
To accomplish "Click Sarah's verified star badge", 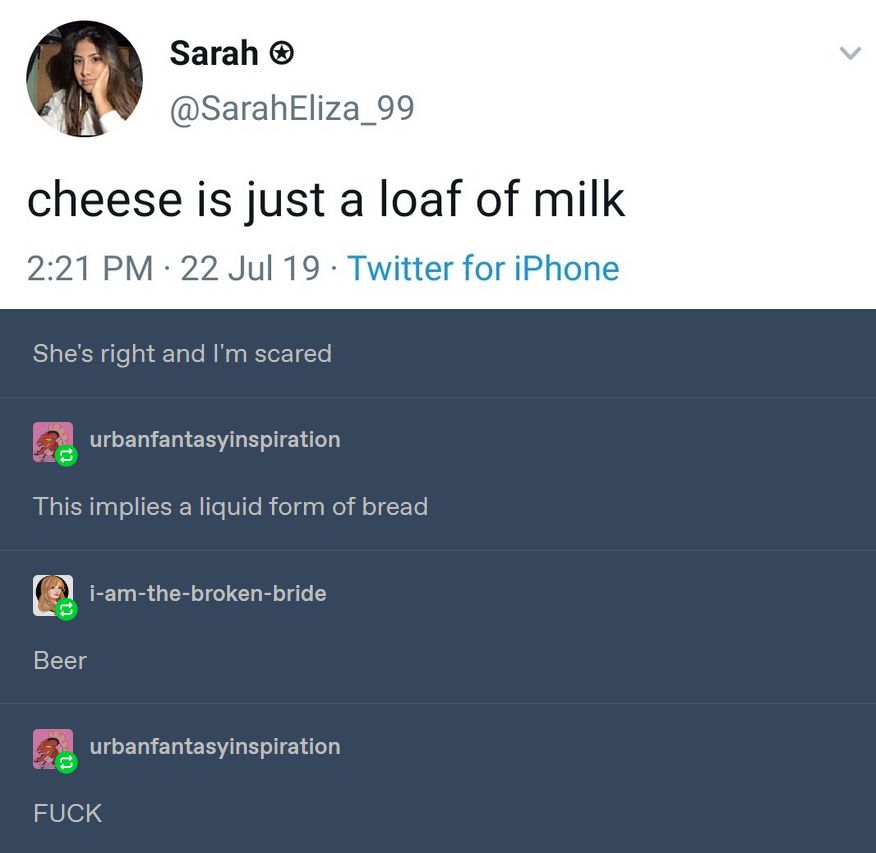I will 281,52.
